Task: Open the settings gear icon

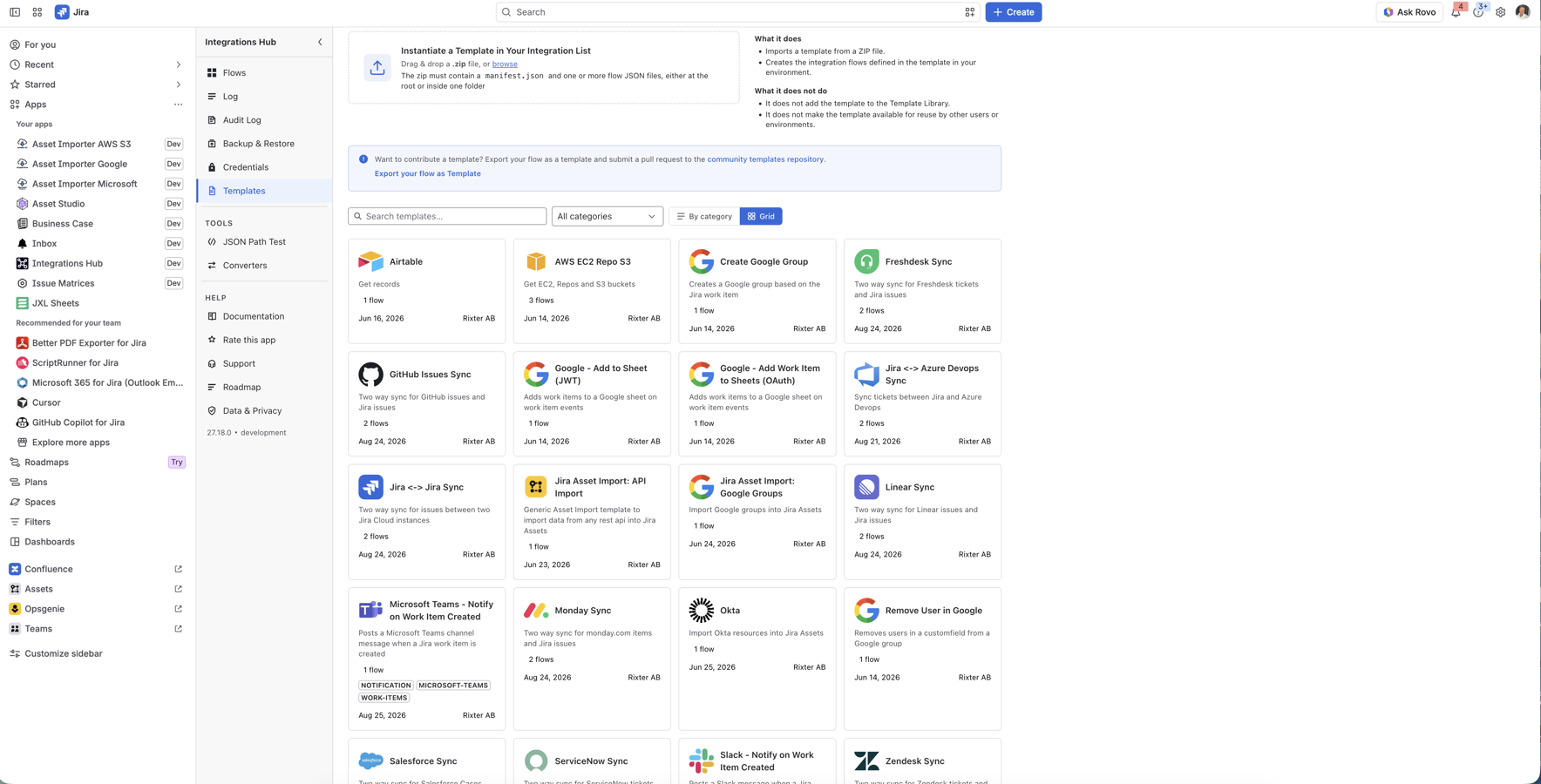Action: coord(1500,12)
